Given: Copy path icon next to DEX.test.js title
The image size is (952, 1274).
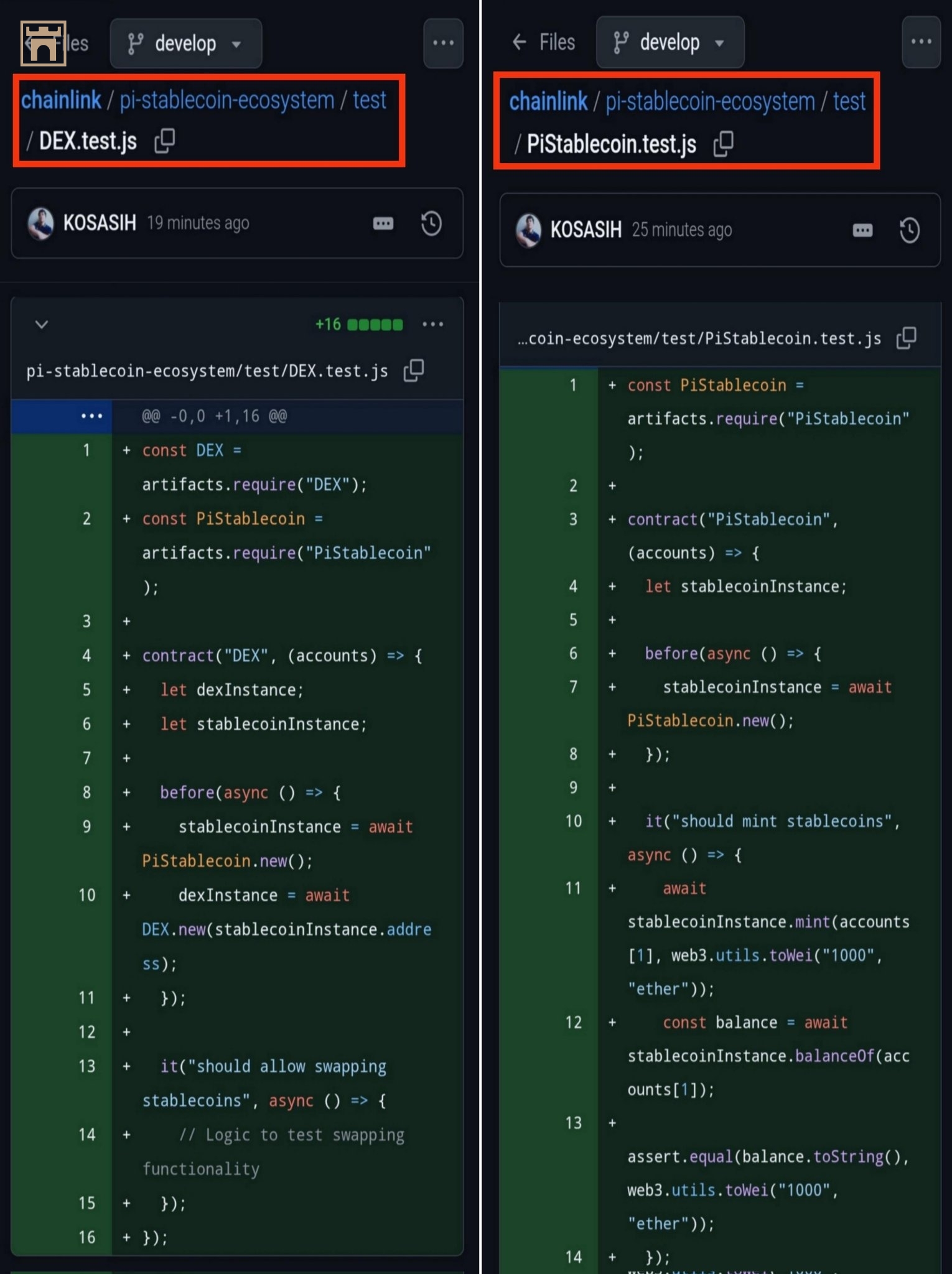Looking at the screenshot, I should (165, 141).
